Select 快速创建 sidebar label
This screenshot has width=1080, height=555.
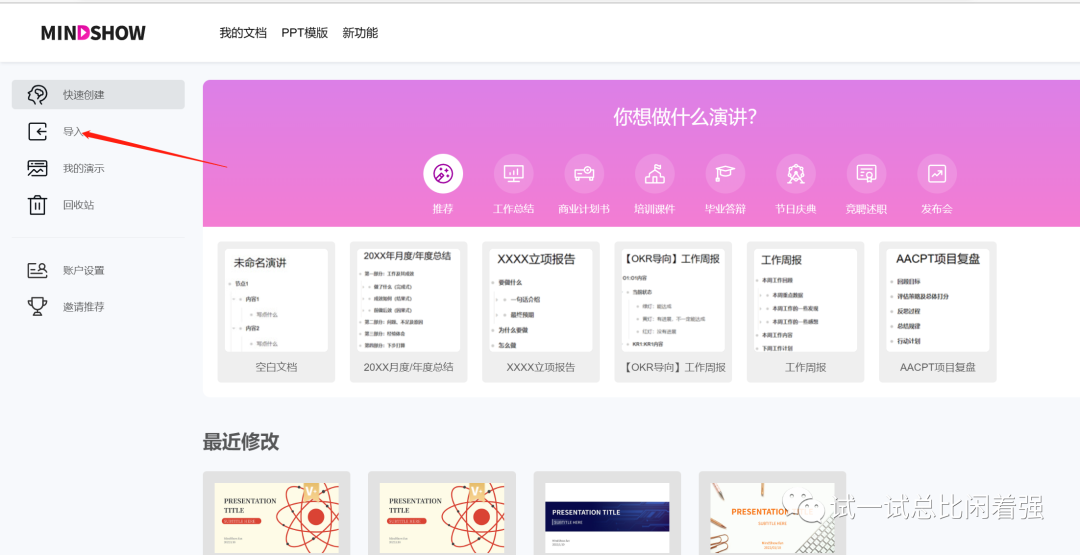(84, 95)
